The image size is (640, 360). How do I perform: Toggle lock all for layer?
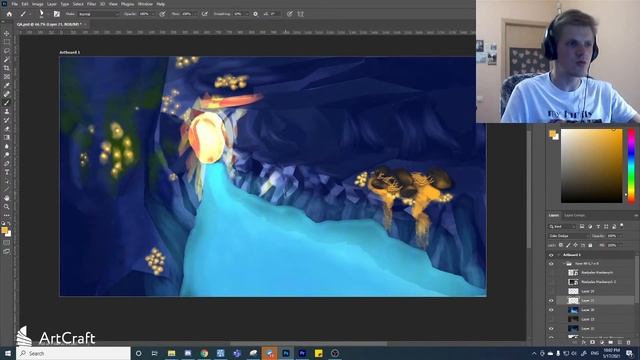click(x=590, y=245)
